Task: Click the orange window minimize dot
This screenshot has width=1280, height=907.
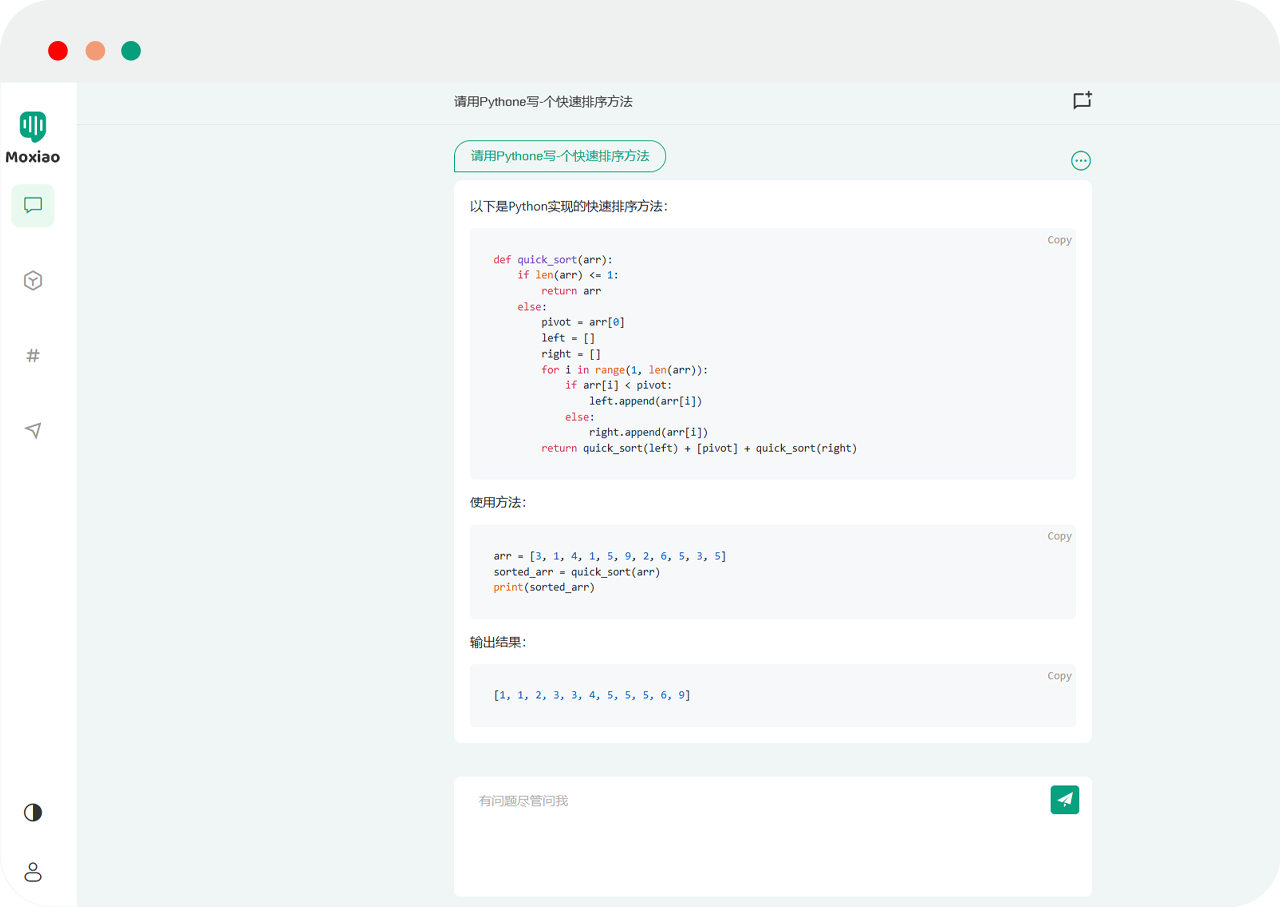Action: click(x=95, y=51)
